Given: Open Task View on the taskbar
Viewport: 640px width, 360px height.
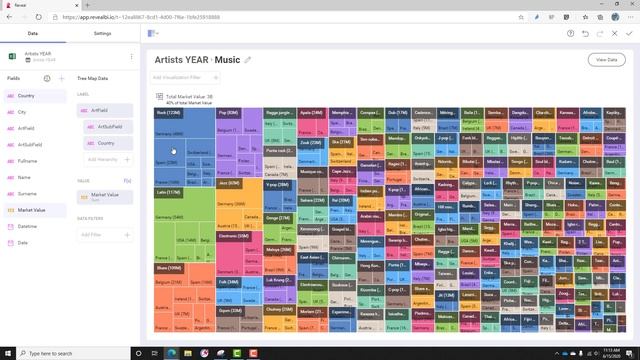Looking at the screenshot, I should [155, 353].
